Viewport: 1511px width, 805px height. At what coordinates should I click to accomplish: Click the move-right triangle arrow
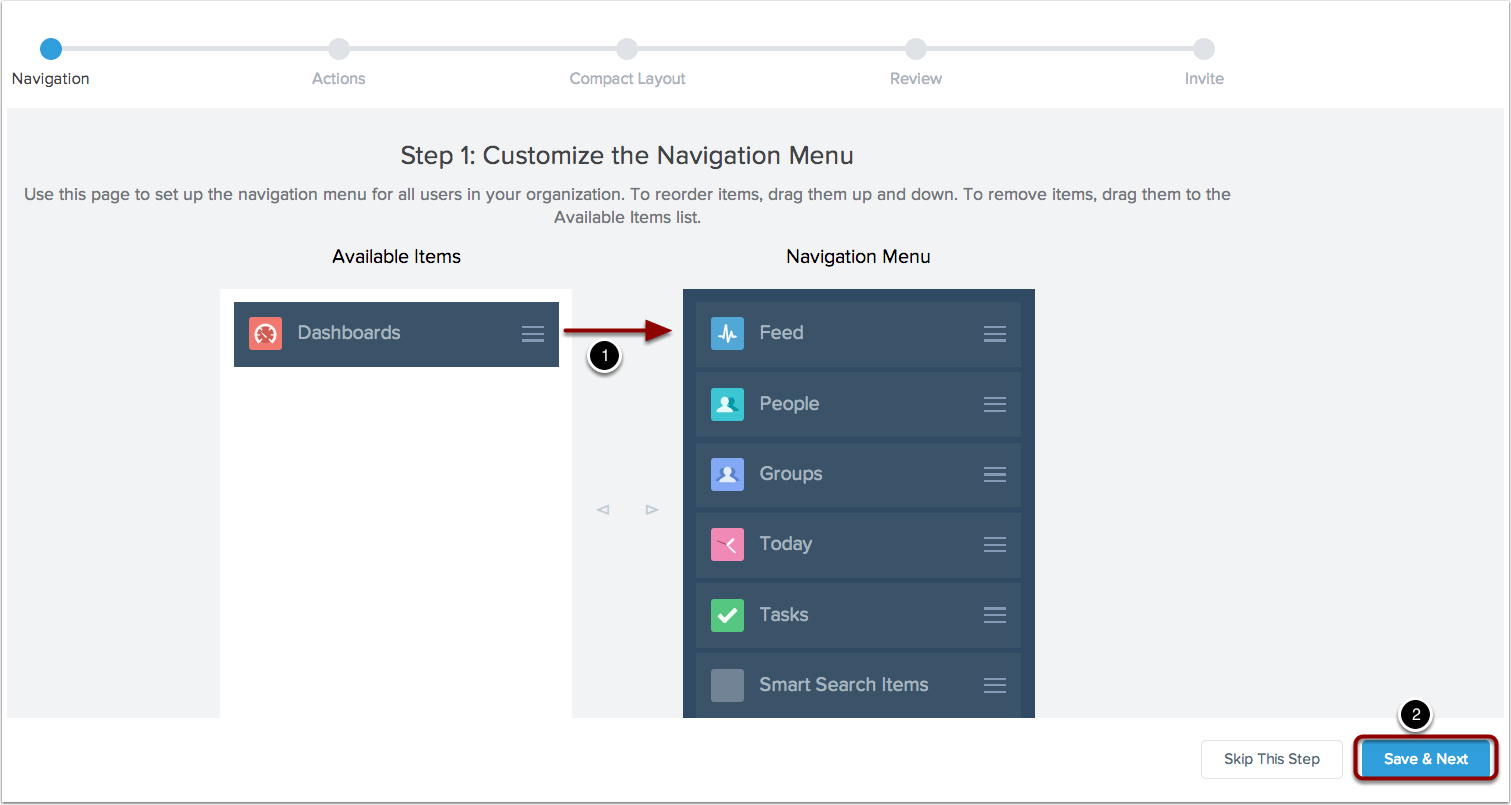(x=652, y=510)
